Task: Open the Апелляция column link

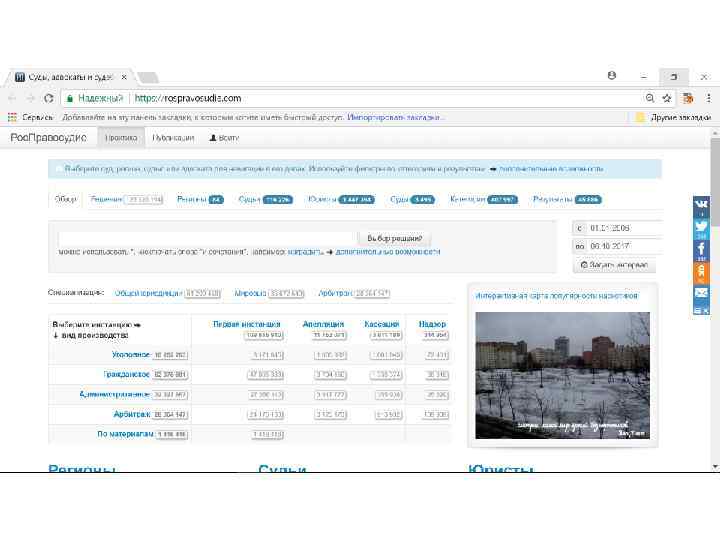Action: click(x=323, y=324)
